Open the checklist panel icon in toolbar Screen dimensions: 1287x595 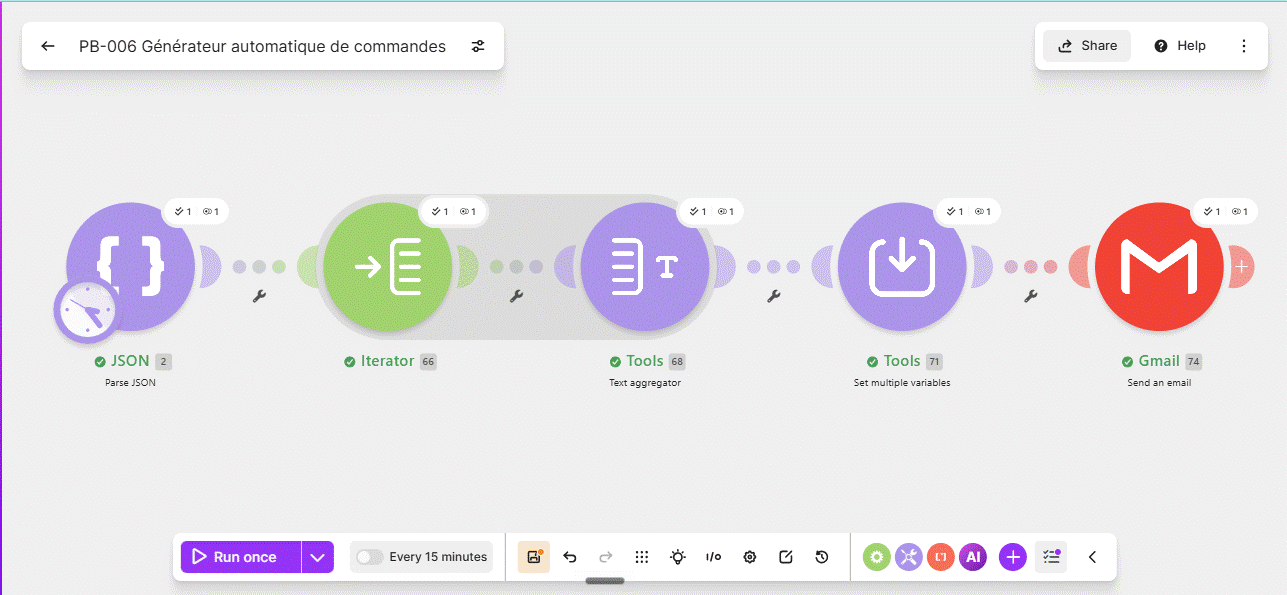1051,557
